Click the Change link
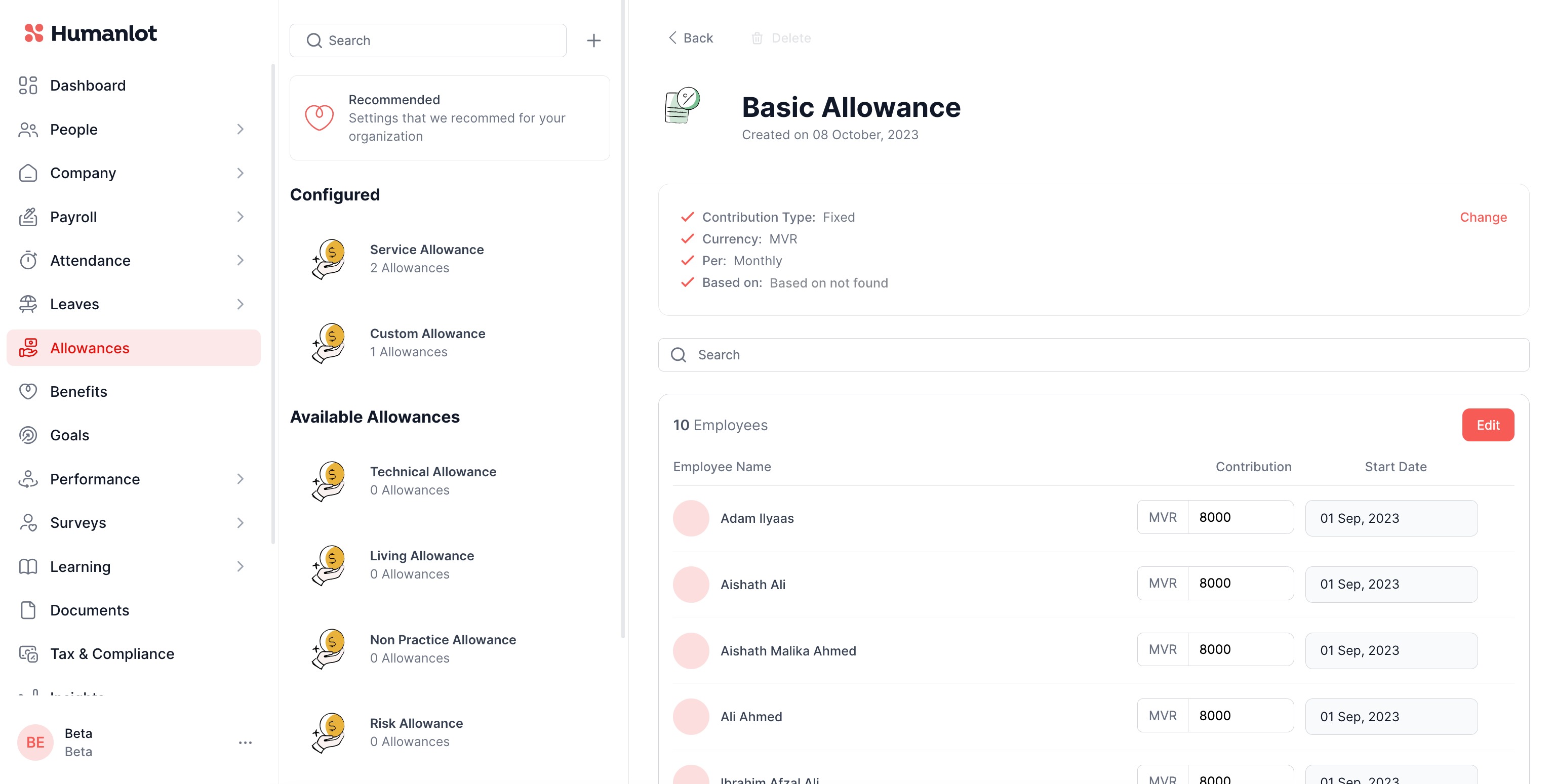The height and width of the screenshot is (784, 1553). [x=1483, y=217]
